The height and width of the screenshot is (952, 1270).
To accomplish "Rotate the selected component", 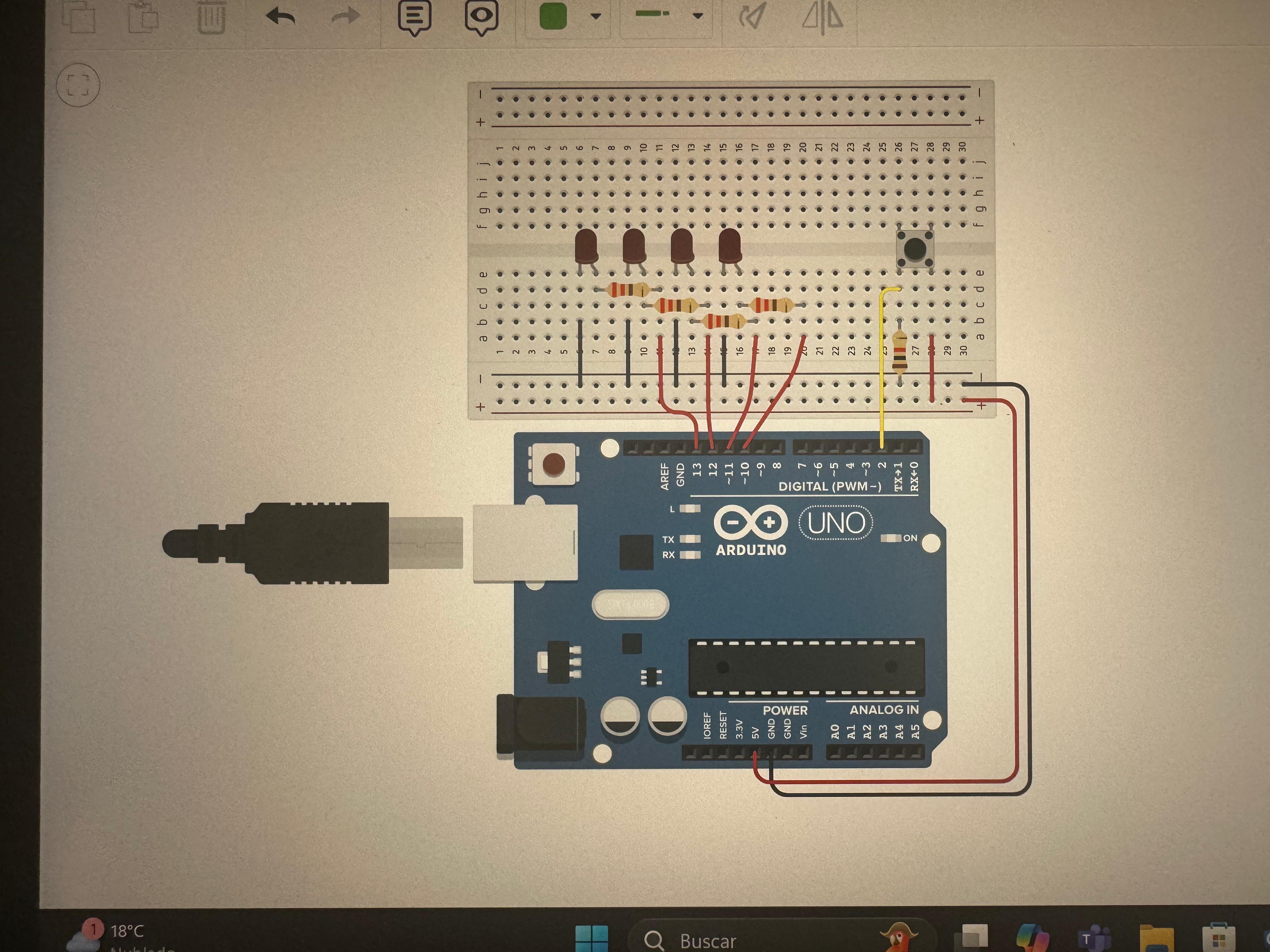I will click(753, 16).
